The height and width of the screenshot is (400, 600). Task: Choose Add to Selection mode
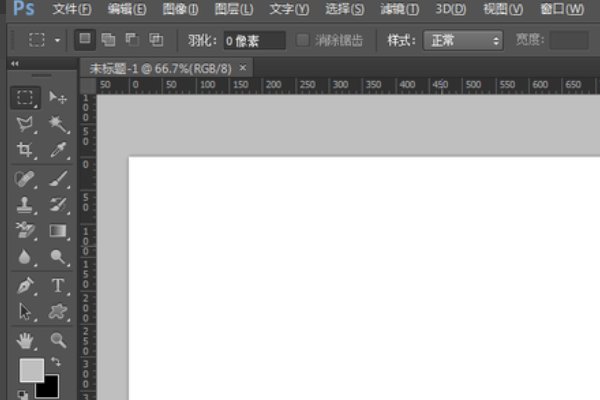tap(108, 40)
